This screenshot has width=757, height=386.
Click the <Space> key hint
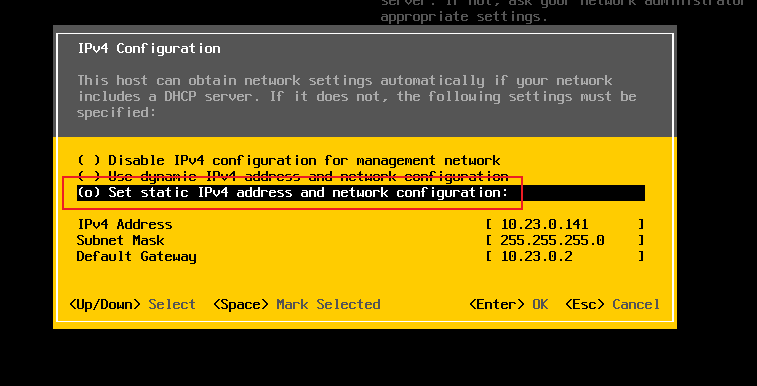click(x=241, y=304)
